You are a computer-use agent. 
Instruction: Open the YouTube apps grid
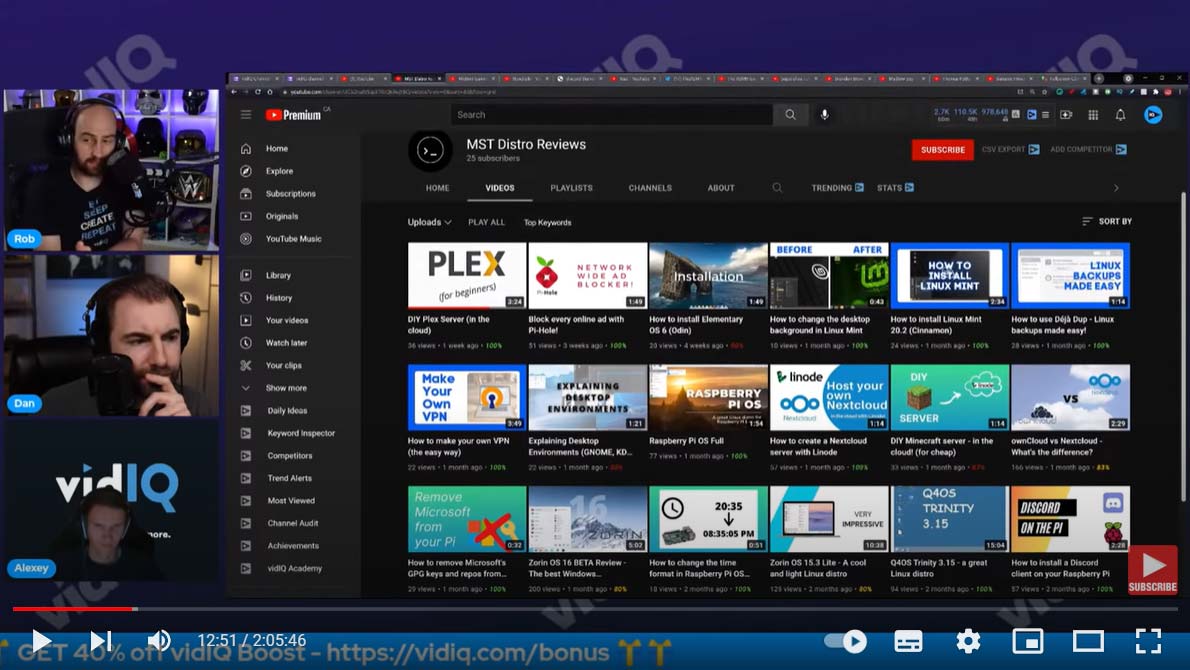click(x=1093, y=115)
